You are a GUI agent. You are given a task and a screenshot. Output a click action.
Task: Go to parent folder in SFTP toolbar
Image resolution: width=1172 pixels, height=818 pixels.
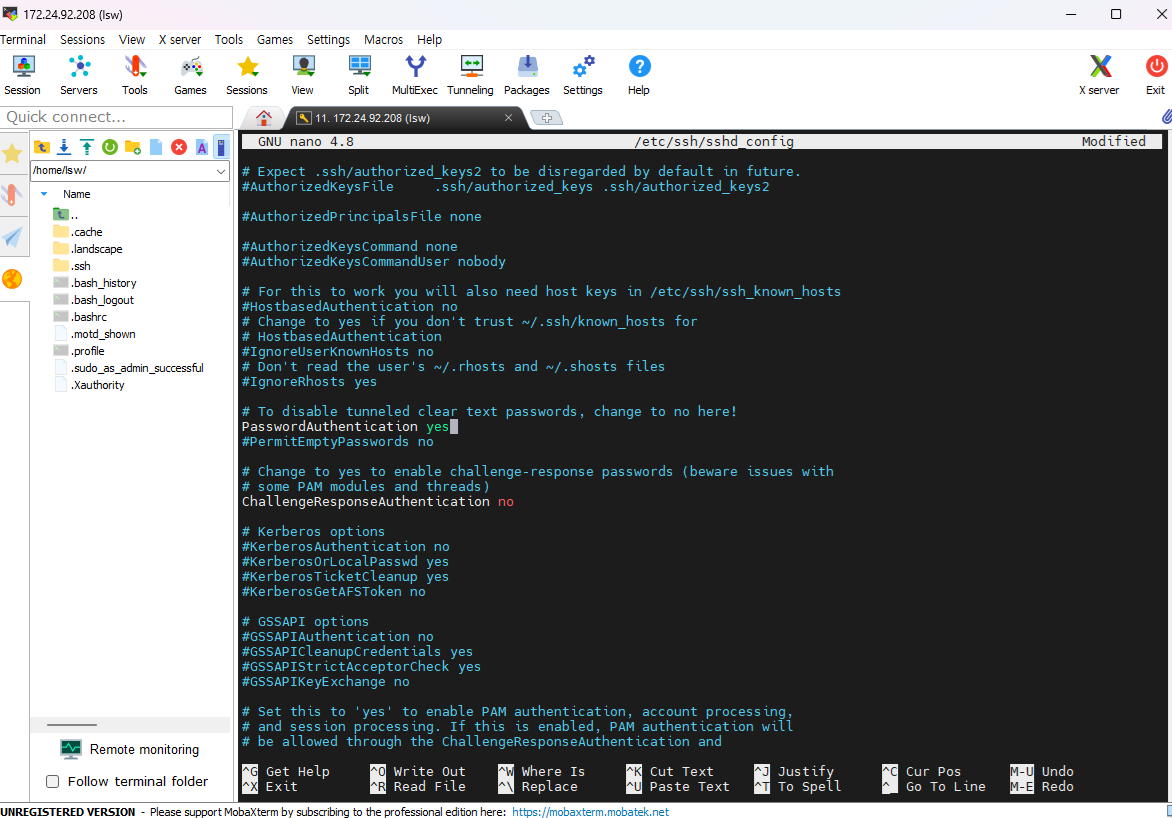point(42,147)
